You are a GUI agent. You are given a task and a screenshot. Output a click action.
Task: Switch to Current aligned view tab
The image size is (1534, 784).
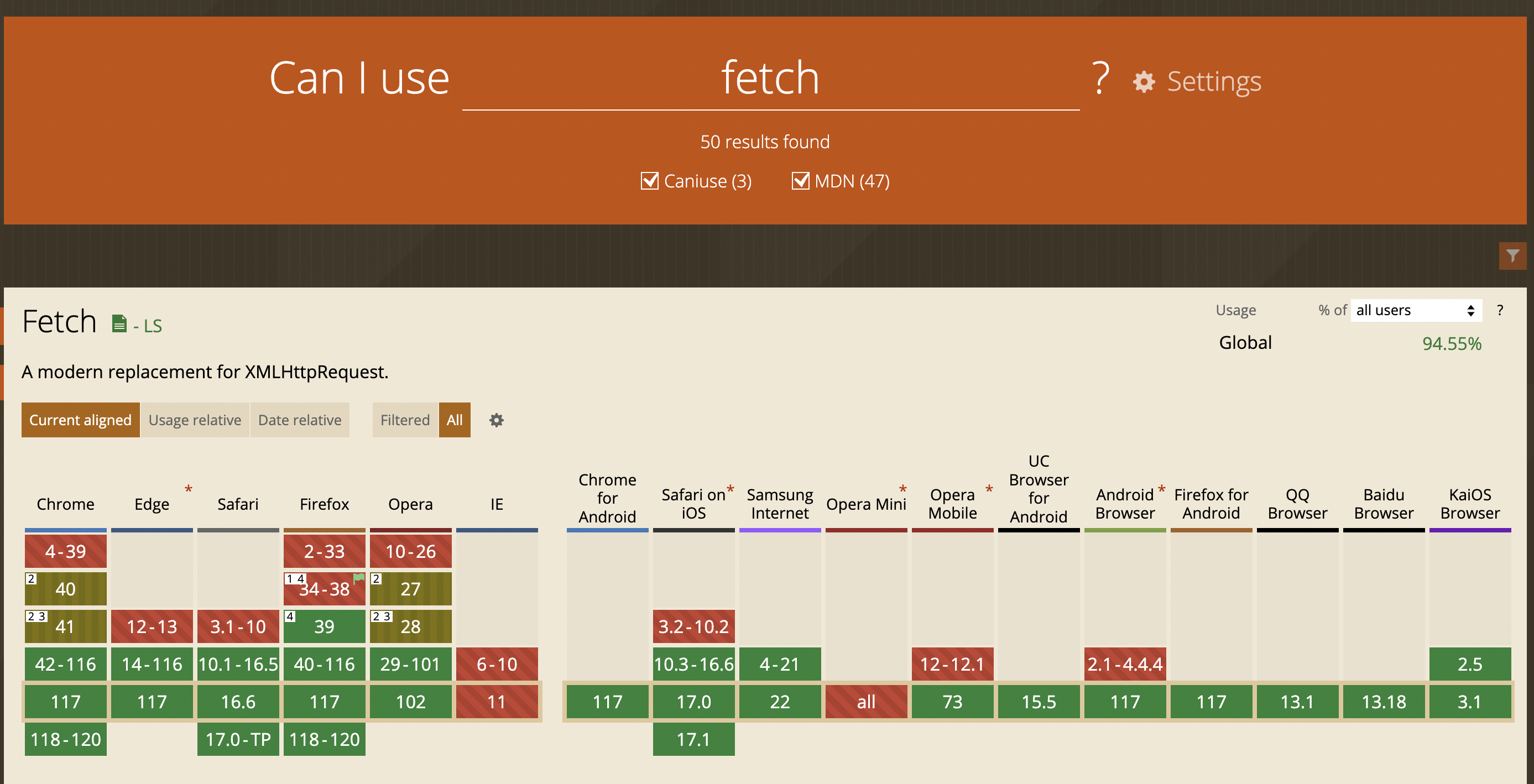click(80, 419)
